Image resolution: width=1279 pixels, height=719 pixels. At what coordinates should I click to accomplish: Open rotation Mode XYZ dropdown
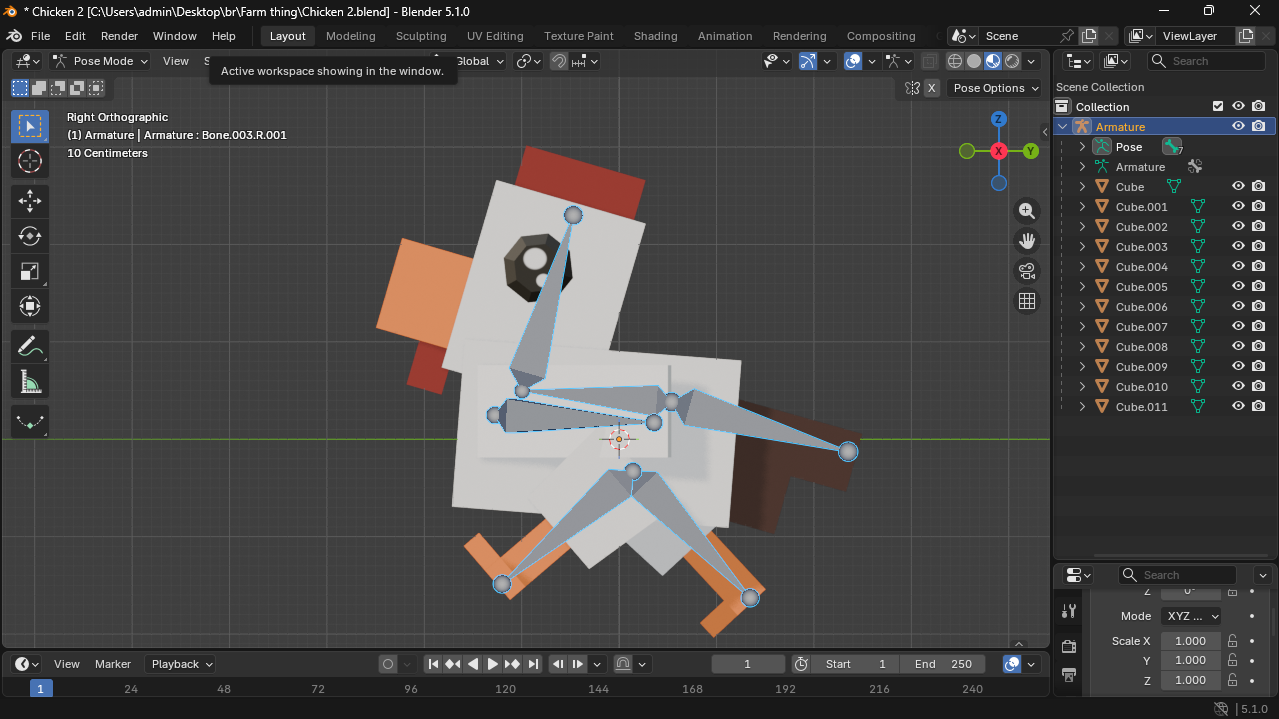[1190, 616]
